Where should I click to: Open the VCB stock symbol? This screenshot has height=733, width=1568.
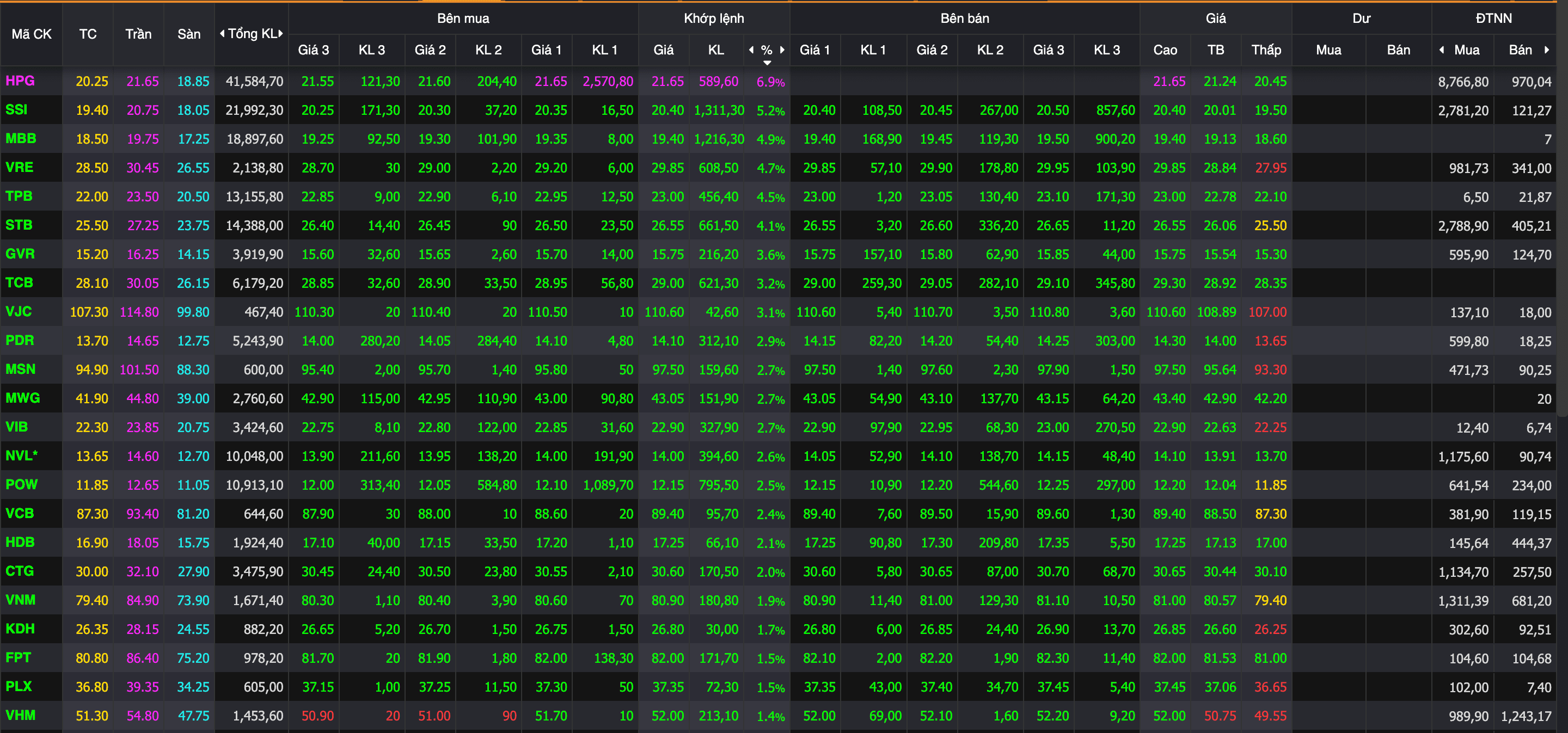[20, 513]
